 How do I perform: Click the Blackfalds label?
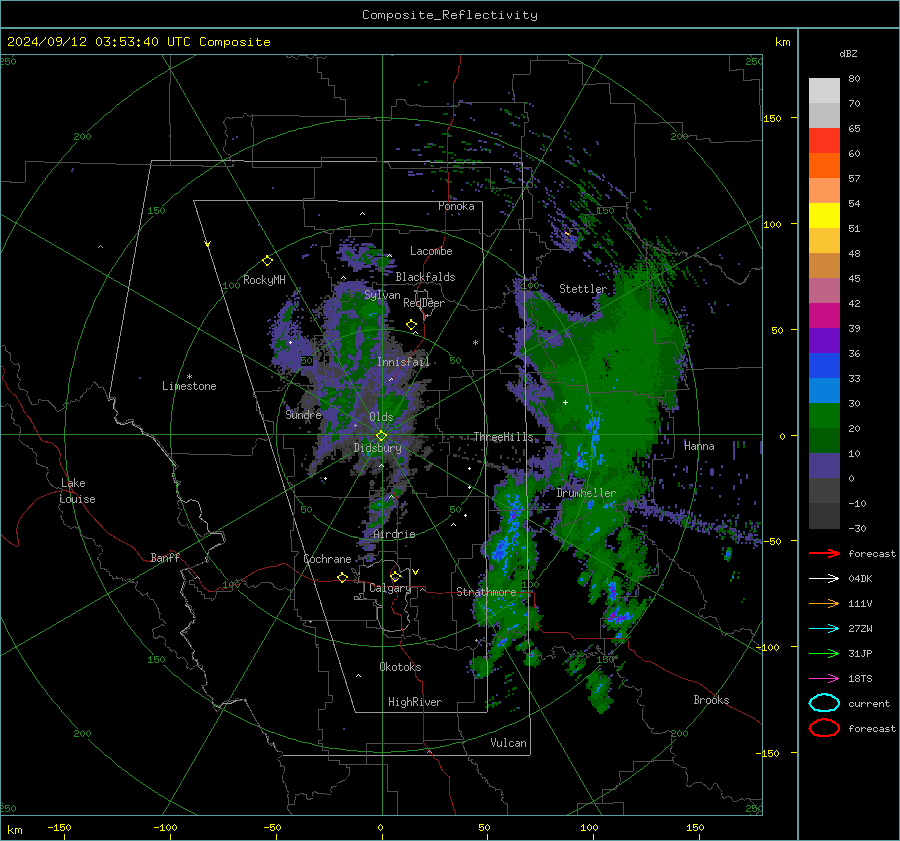[425, 277]
